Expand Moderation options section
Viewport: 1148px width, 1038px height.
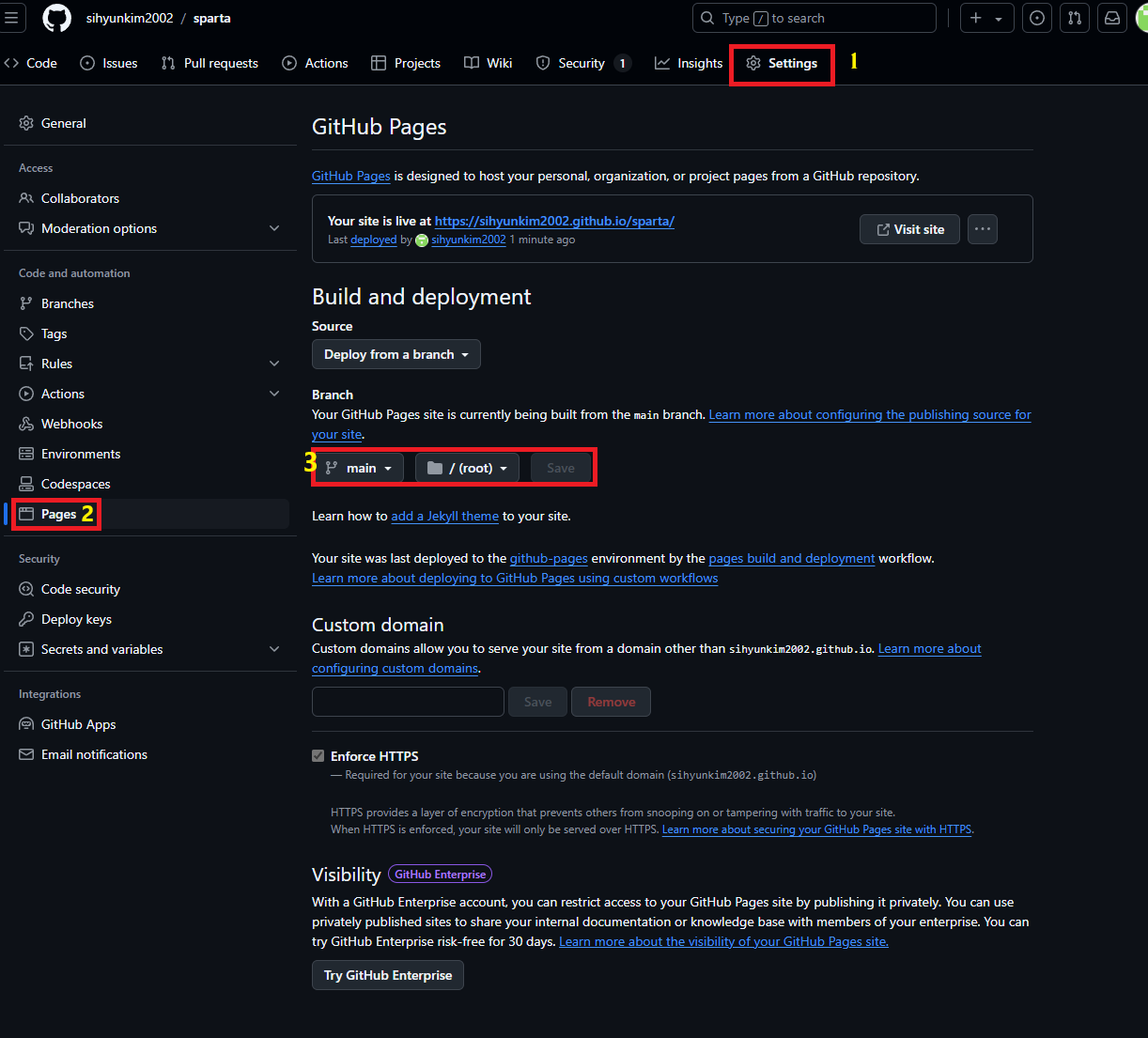[150, 228]
